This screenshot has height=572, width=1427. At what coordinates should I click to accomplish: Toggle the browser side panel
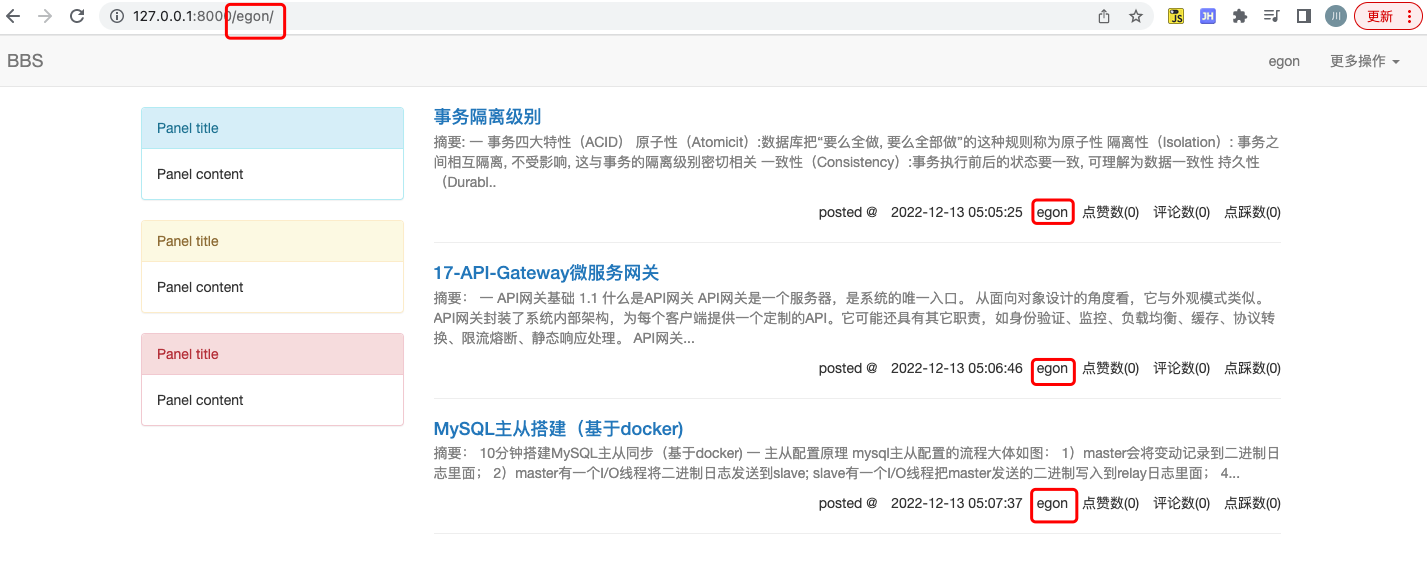click(x=1303, y=16)
